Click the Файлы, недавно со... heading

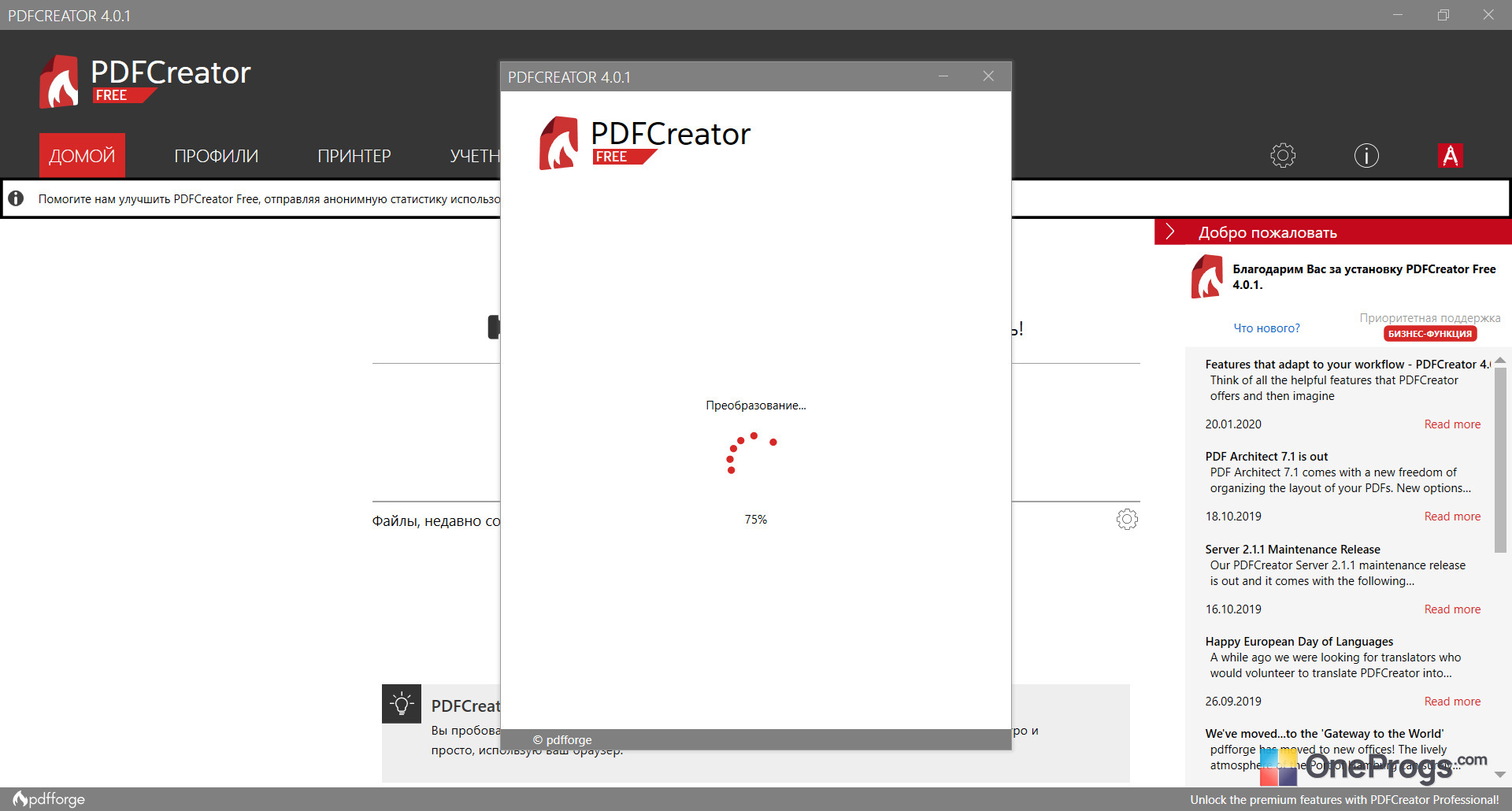(x=436, y=521)
